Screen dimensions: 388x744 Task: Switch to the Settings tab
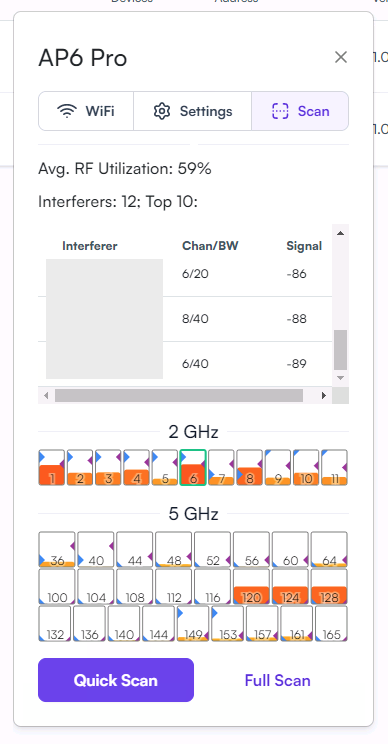(x=193, y=111)
